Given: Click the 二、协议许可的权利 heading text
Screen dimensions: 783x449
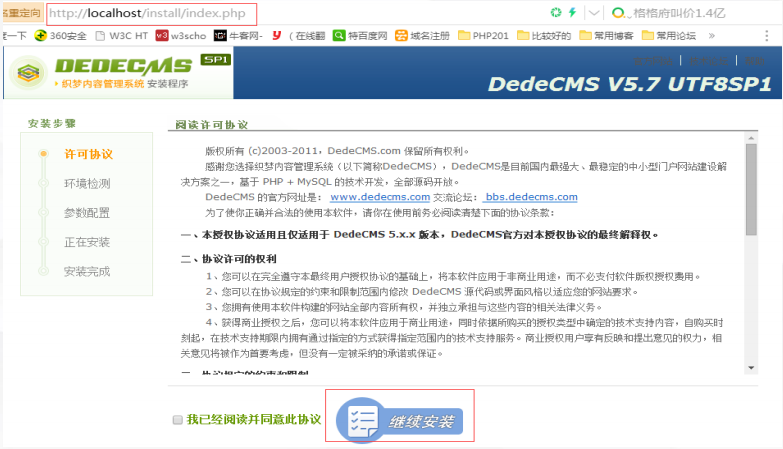Looking at the screenshot, I should pyautogui.click(x=229, y=259).
